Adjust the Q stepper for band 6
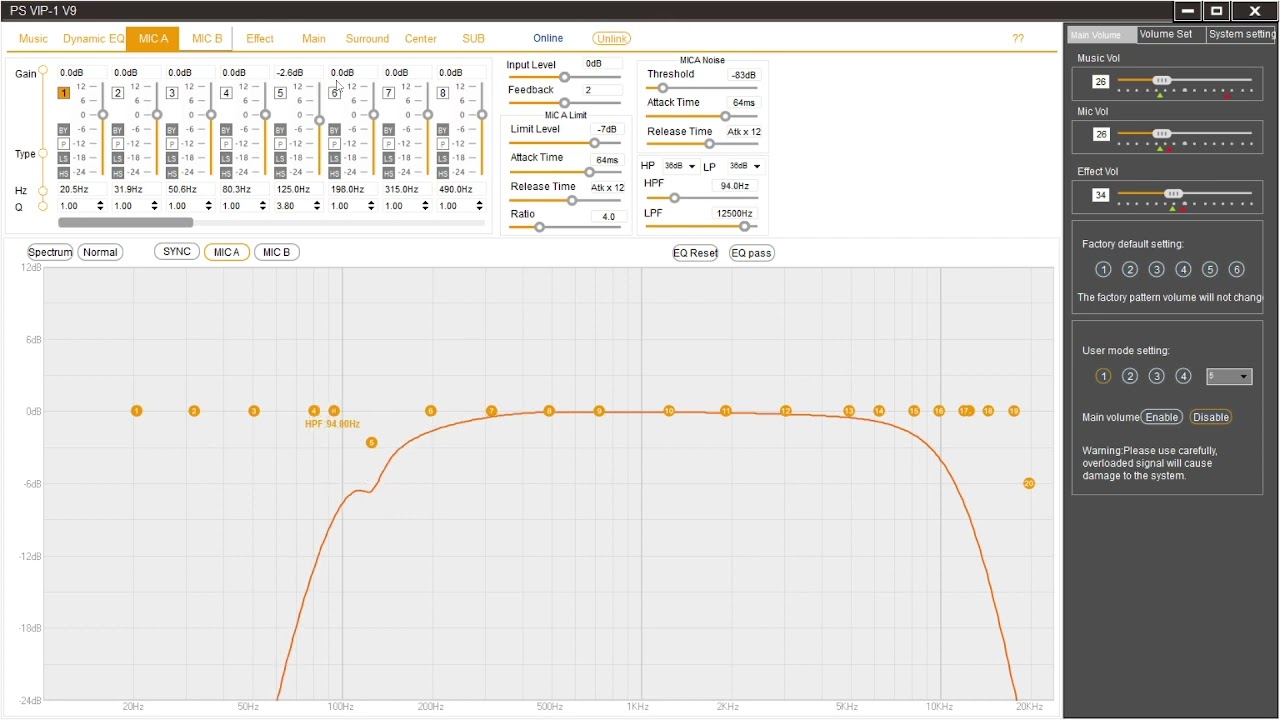 (370, 206)
